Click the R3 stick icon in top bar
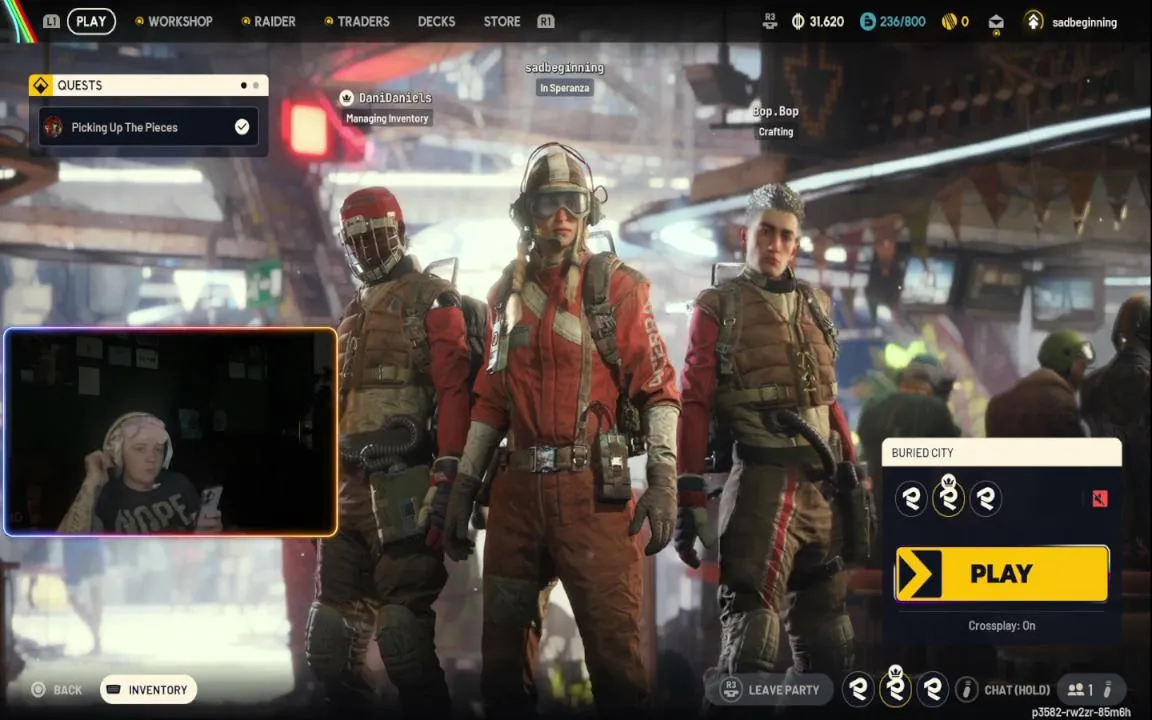 point(769,21)
